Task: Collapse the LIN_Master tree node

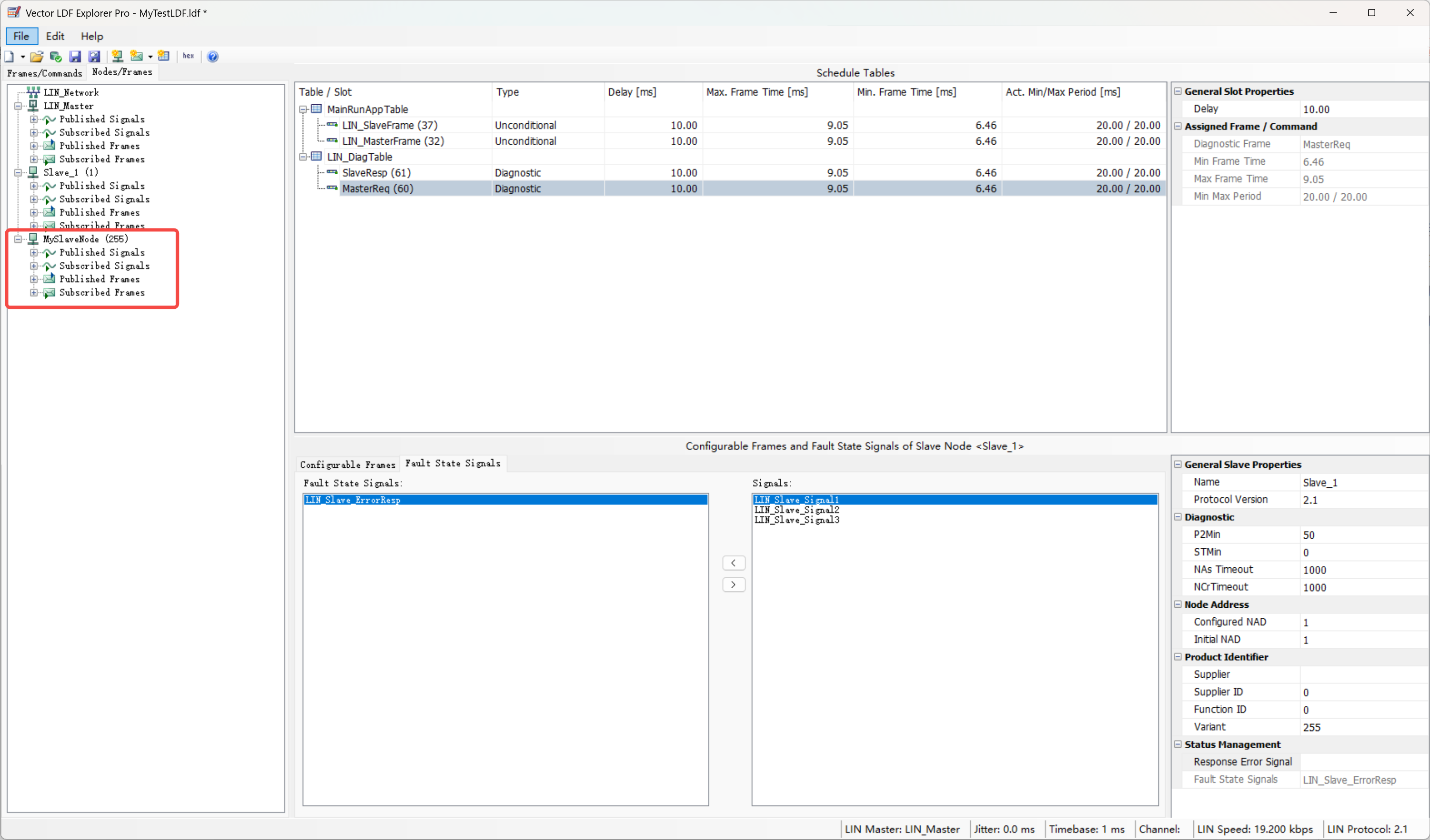Action: click(18, 106)
